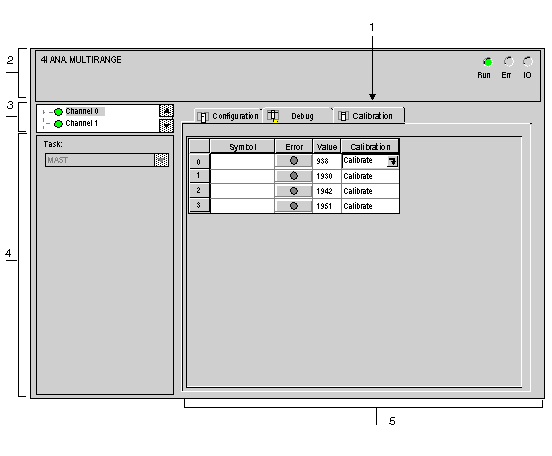Toggle the row 0 error indicator
Viewport: 552px width, 456px height.
294,161
